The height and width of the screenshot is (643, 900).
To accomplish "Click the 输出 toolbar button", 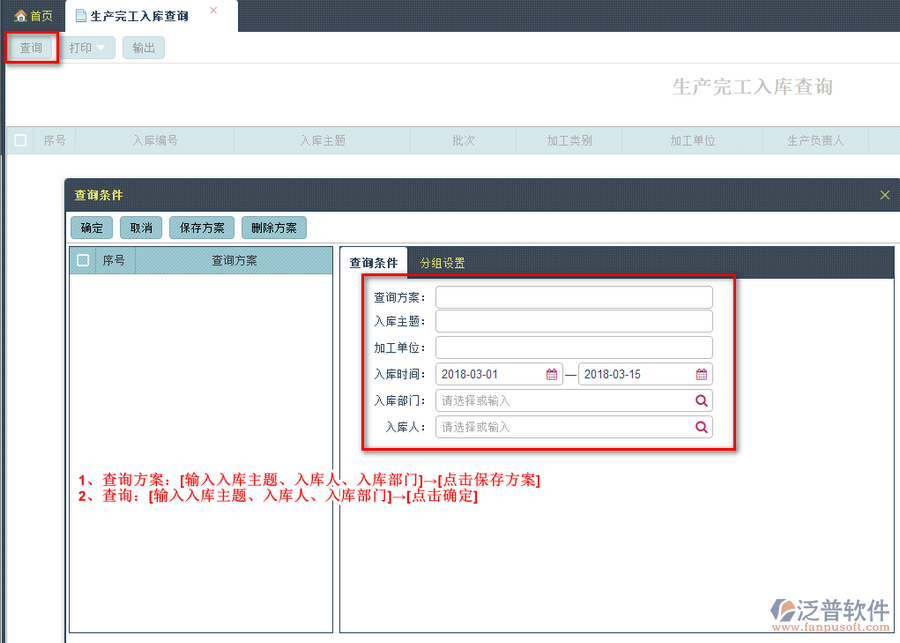I will [143, 48].
